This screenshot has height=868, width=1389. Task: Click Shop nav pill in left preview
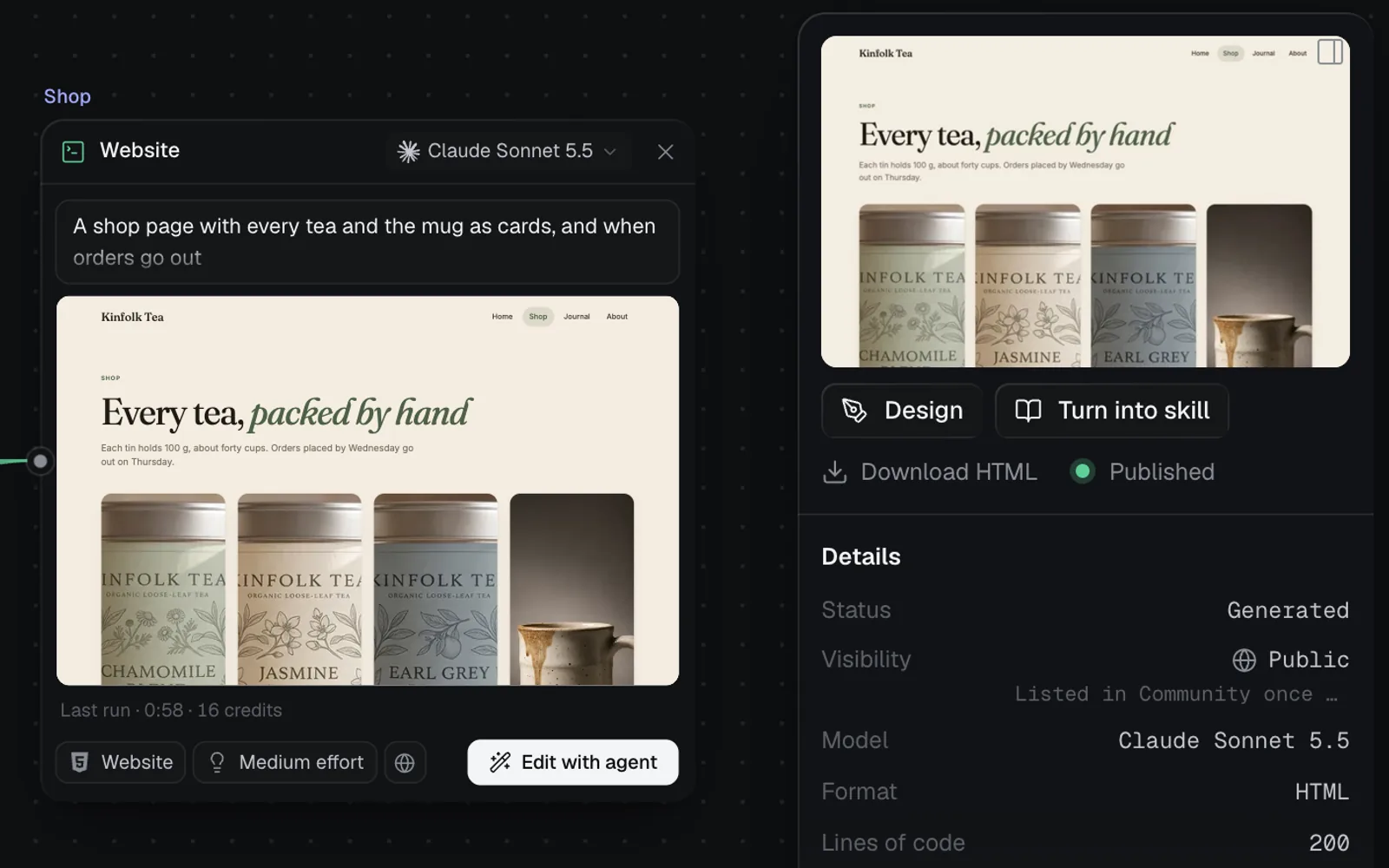(538, 317)
